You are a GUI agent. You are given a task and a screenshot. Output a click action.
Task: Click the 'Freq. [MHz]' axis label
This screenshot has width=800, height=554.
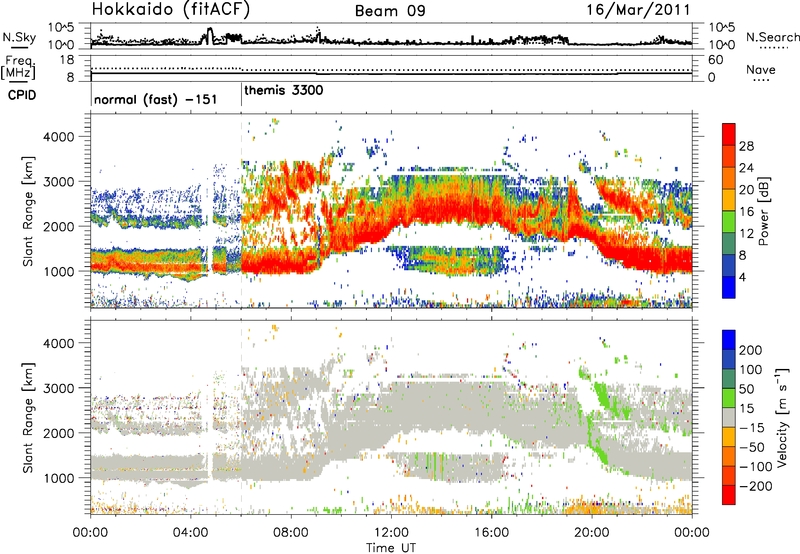pos(18,68)
